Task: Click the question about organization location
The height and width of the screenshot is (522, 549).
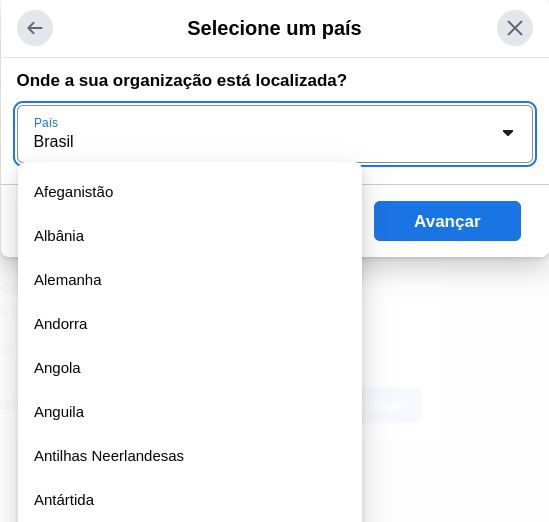Action: click(x=181, y=81)
